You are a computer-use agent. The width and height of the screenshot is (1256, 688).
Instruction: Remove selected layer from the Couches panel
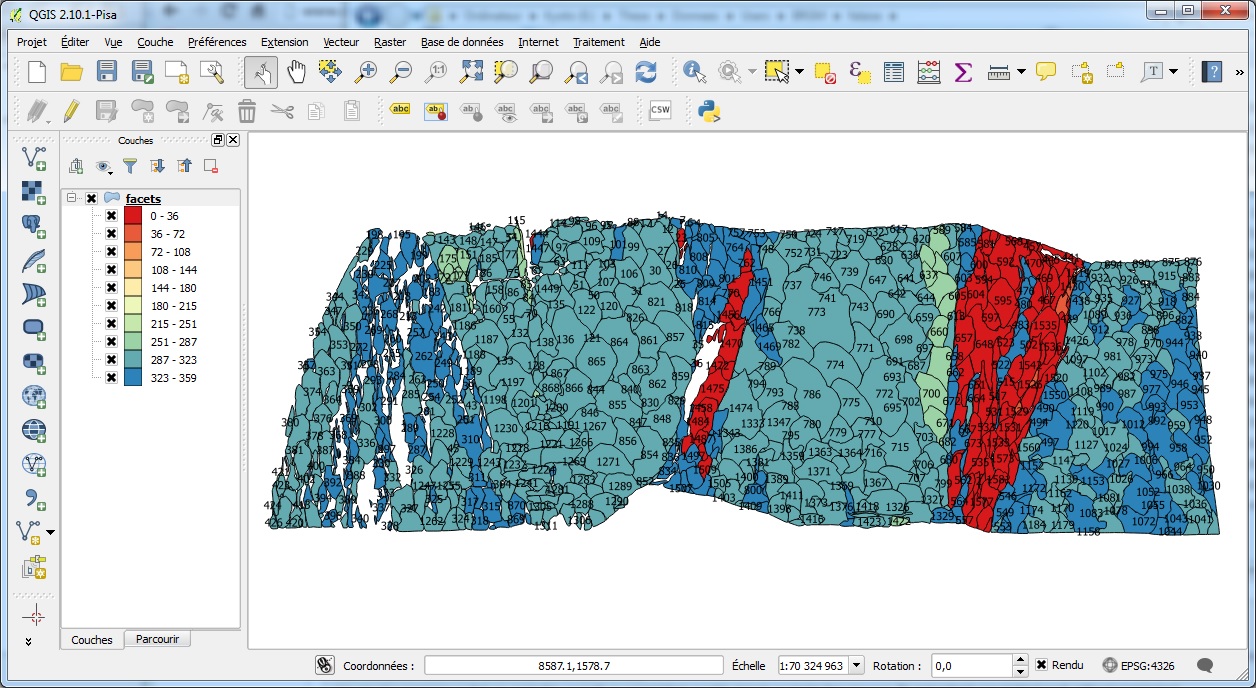click(x=211, y=166)
